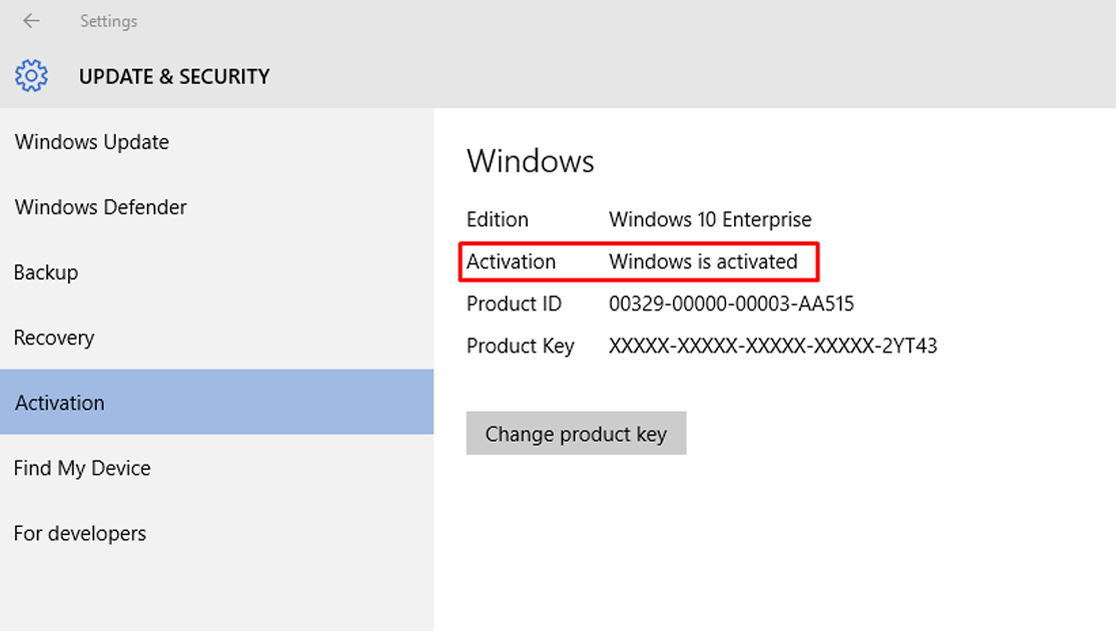
Task: Click the Change product key button
Action: click(x=576, y=433)
